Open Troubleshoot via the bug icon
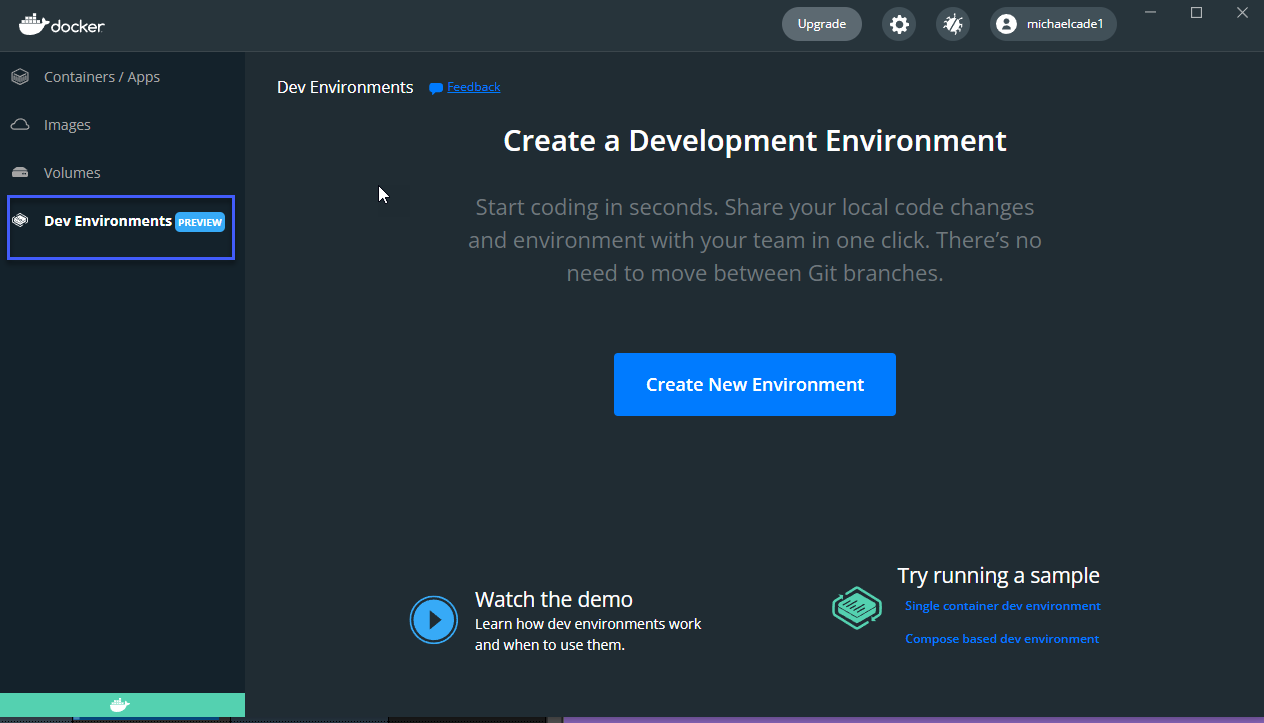The image size is (1264, 723). pos(952,23)
